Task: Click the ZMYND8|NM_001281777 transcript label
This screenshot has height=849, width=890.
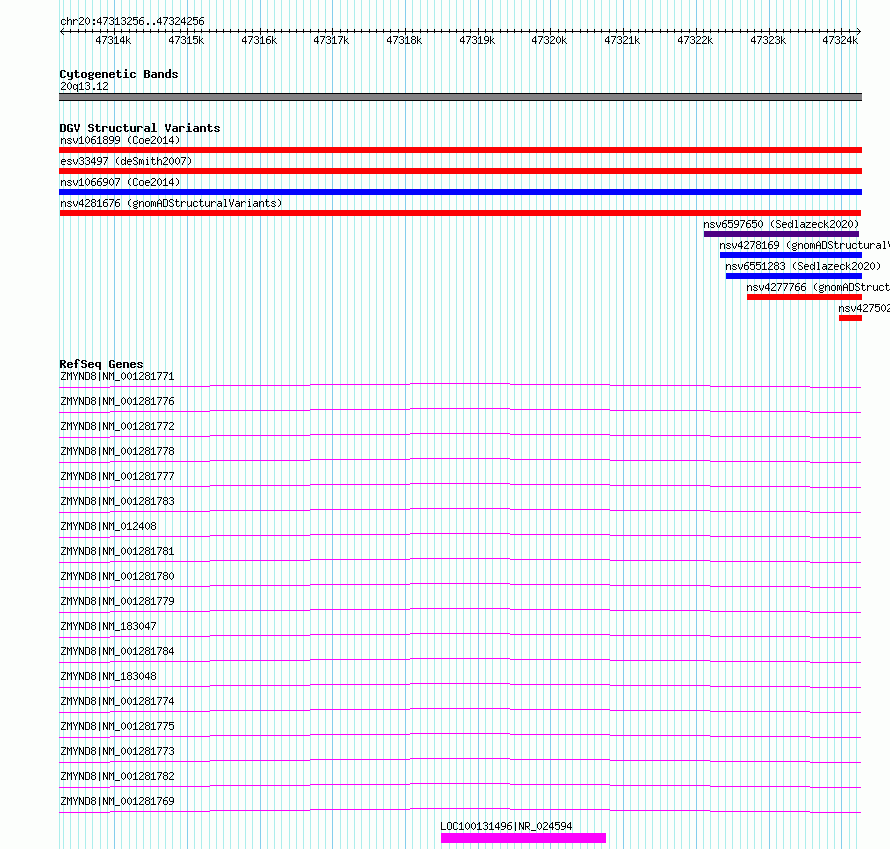Action: 117,476
